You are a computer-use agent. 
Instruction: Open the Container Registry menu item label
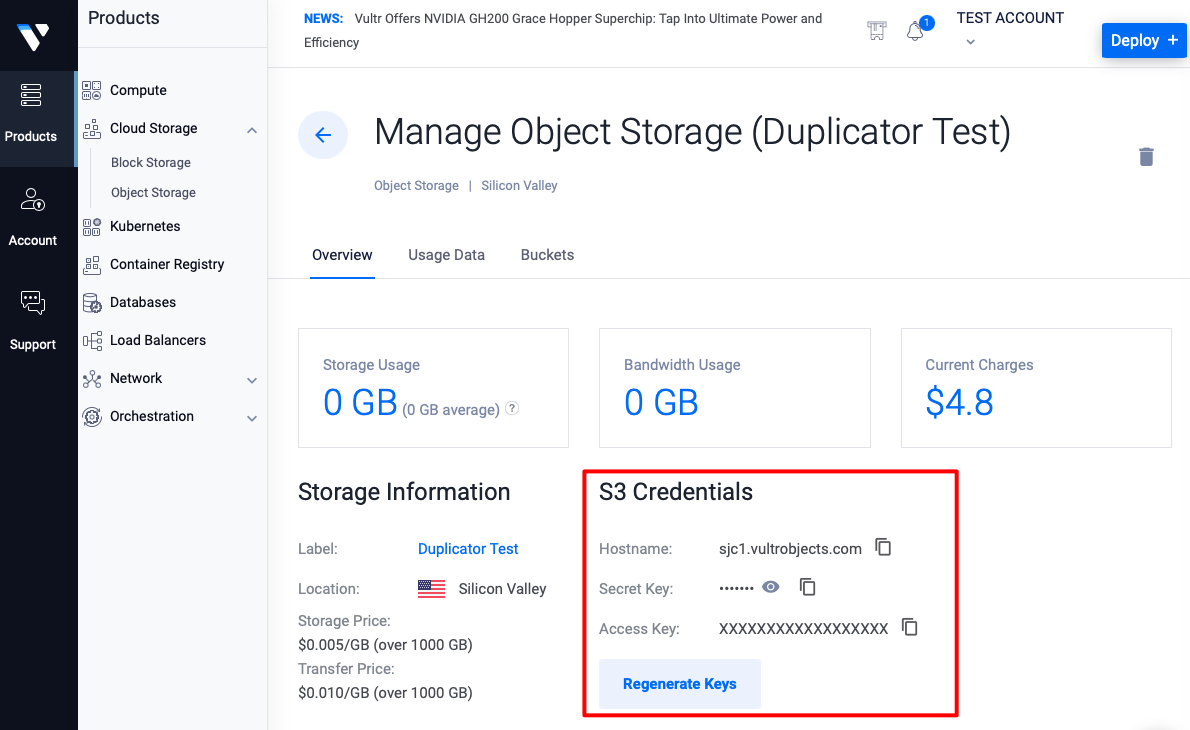click(x=167, y=264)
